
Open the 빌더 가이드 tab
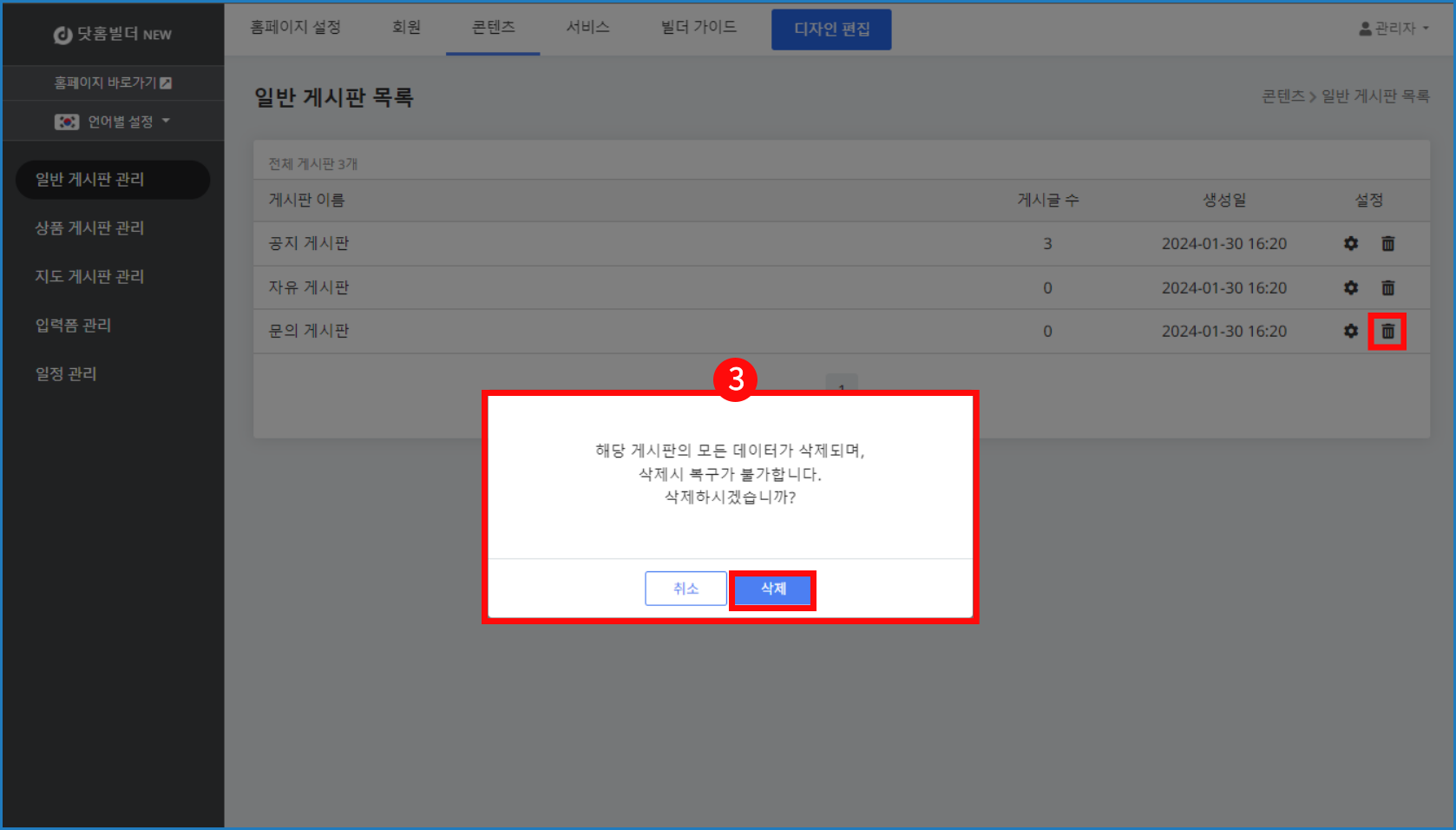click(x=698, y=28)
